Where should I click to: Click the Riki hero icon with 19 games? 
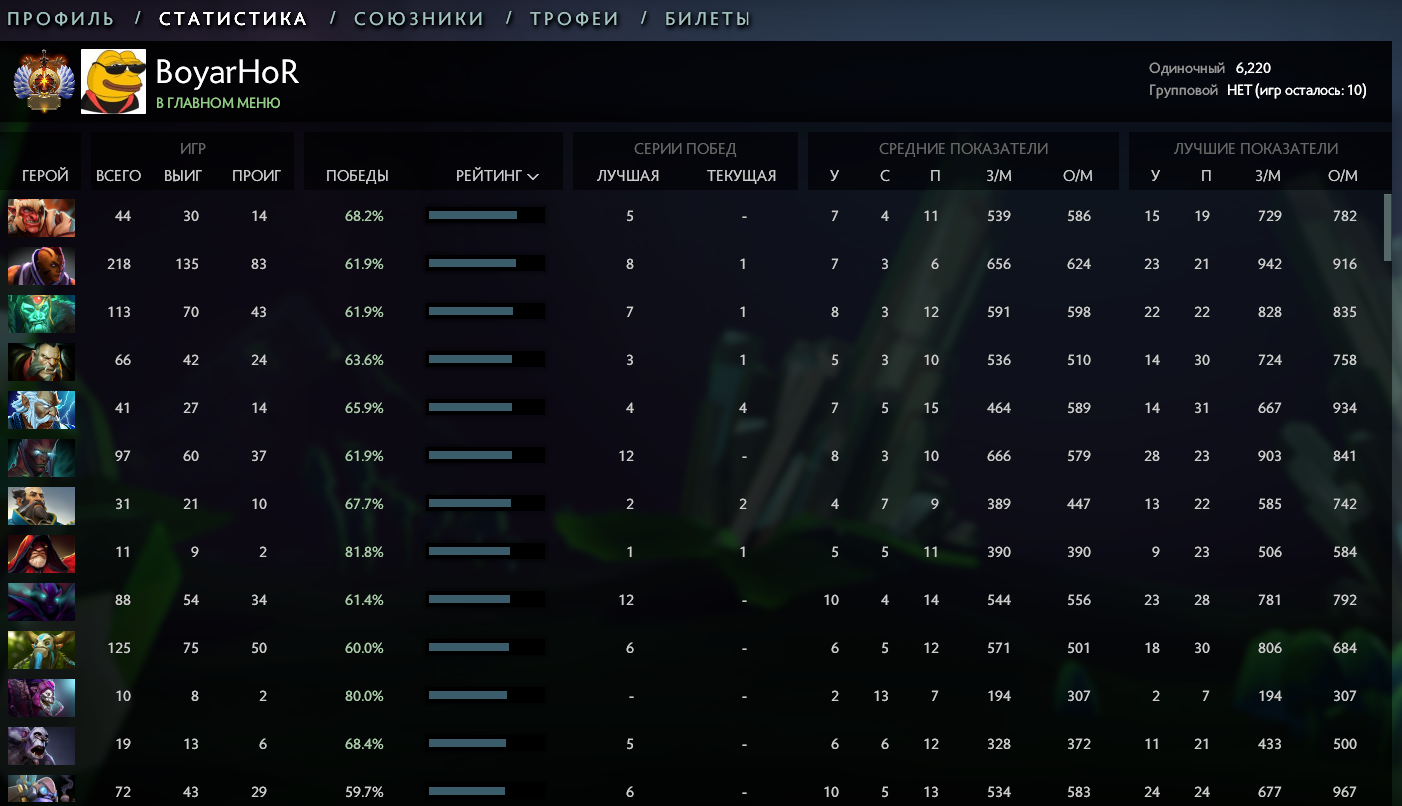point(41,744)
